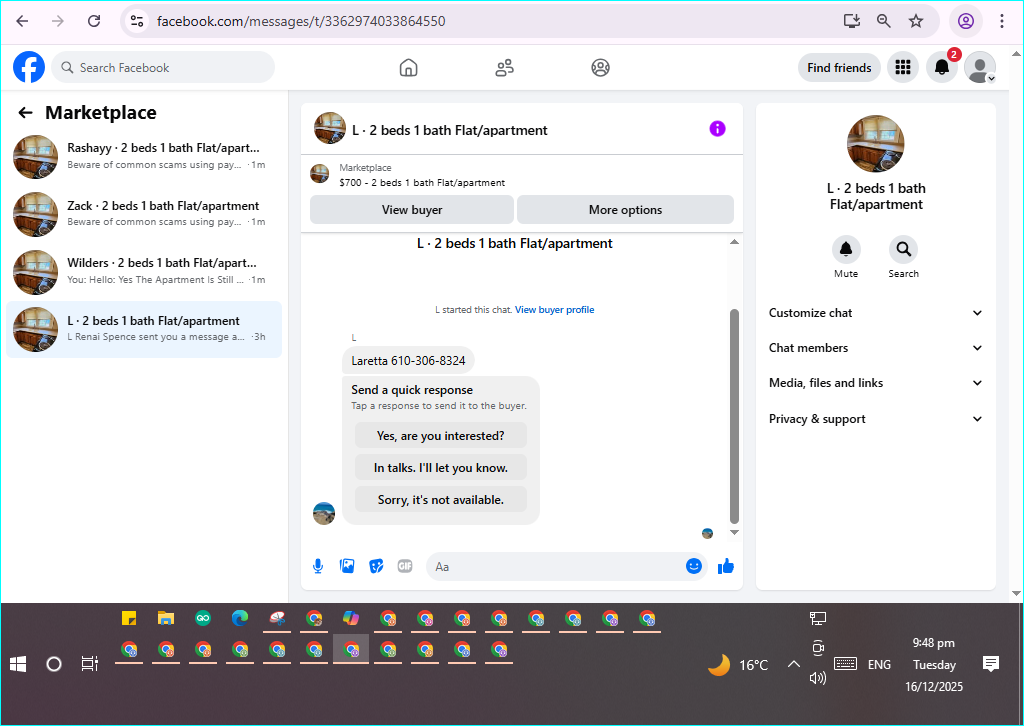
Task: Expand the Privacy & support section
Action: (x=876, y=419)
